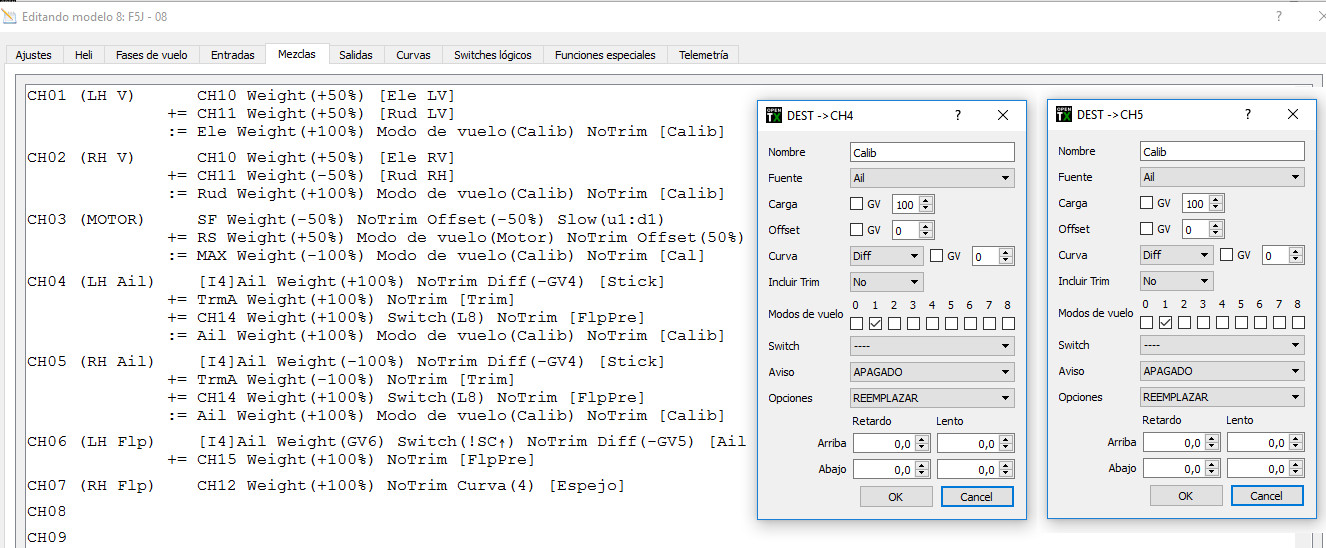Open the Switches lógicos tab

click(492, 55)
